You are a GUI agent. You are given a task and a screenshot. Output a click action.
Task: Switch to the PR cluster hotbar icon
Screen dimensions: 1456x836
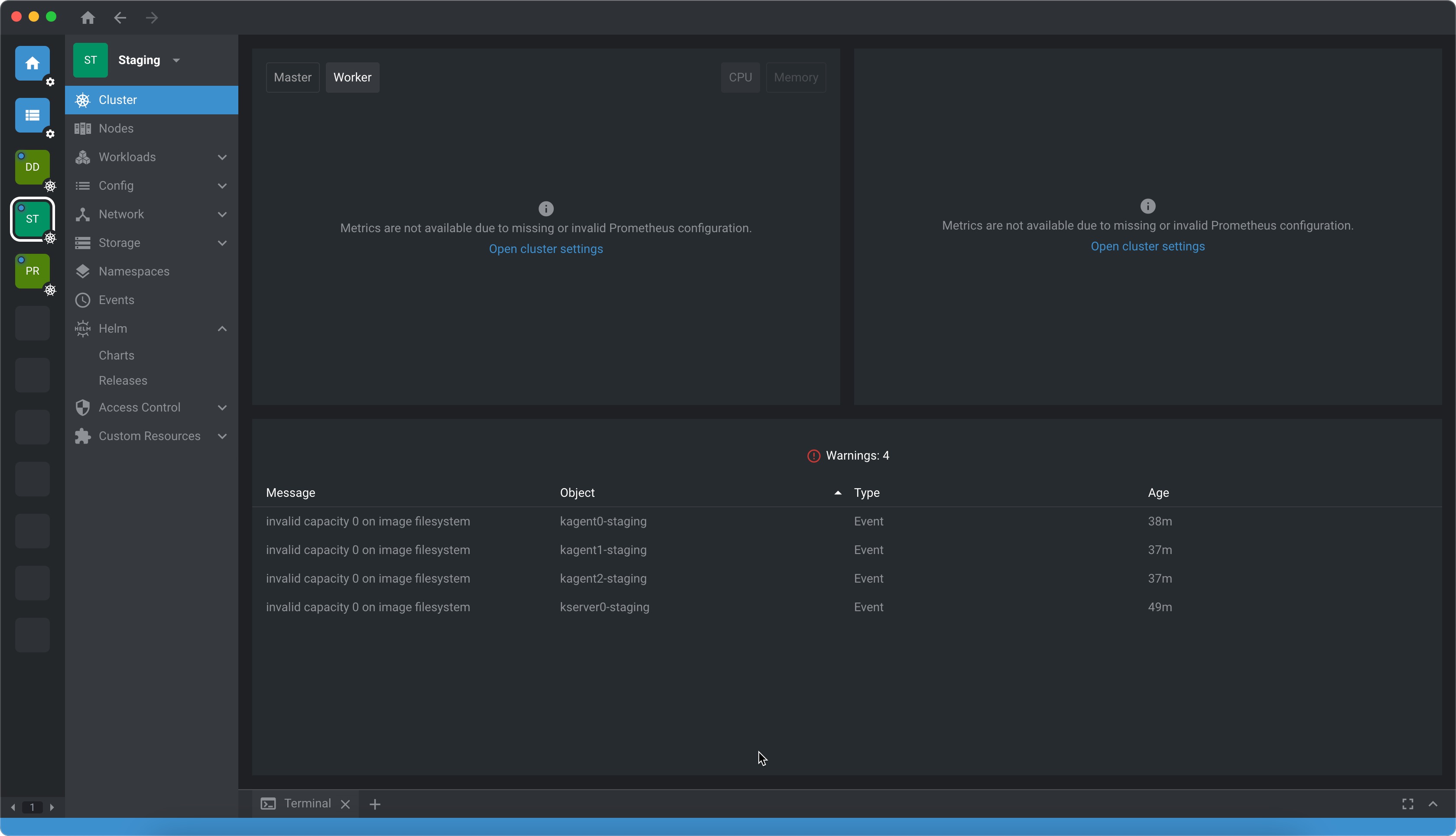(32, 271)
